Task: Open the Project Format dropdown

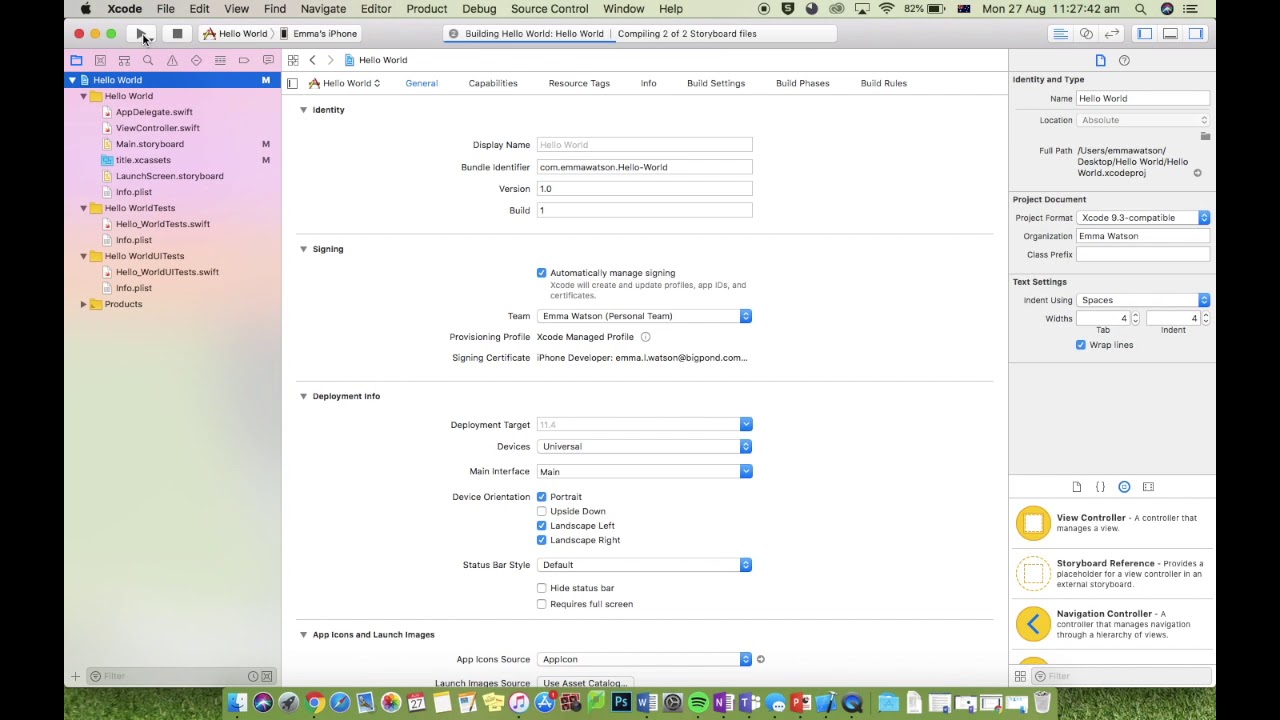Action: coord(1143,218)
